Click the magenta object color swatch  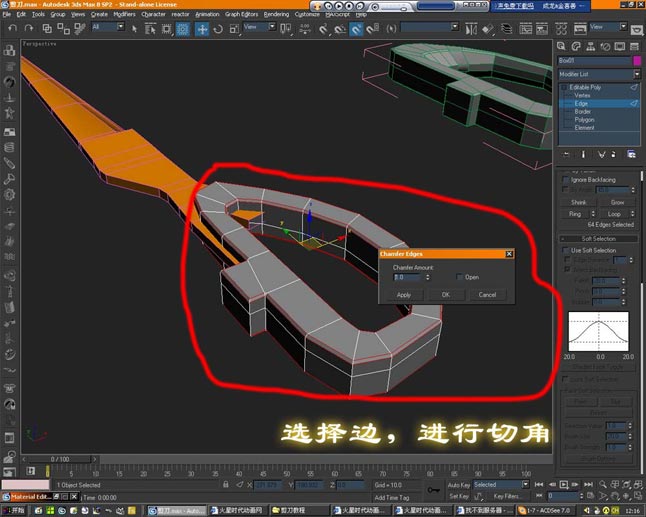(637, 61)
